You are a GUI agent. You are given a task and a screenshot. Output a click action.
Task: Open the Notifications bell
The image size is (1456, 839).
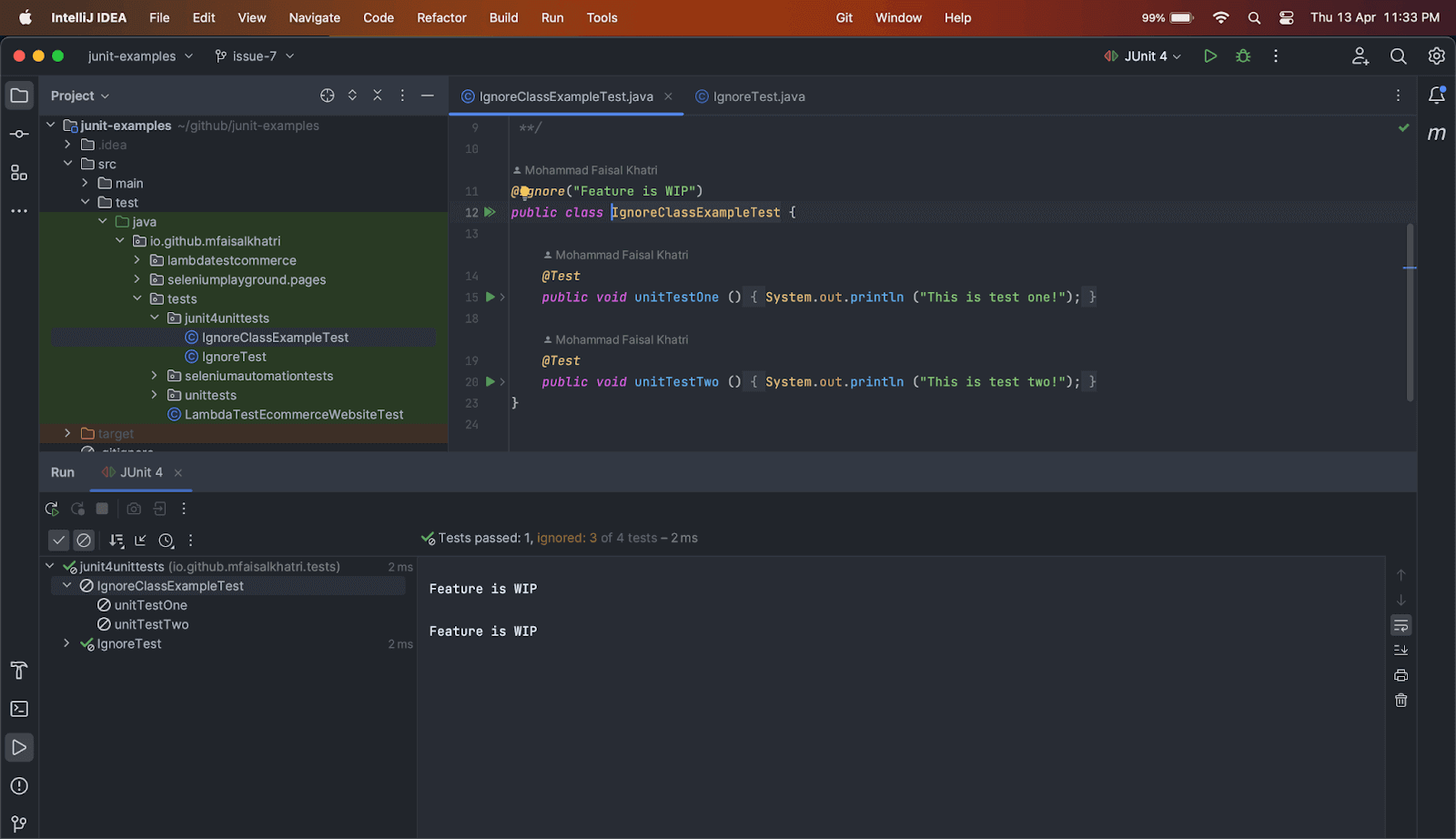coord(1436,96)
